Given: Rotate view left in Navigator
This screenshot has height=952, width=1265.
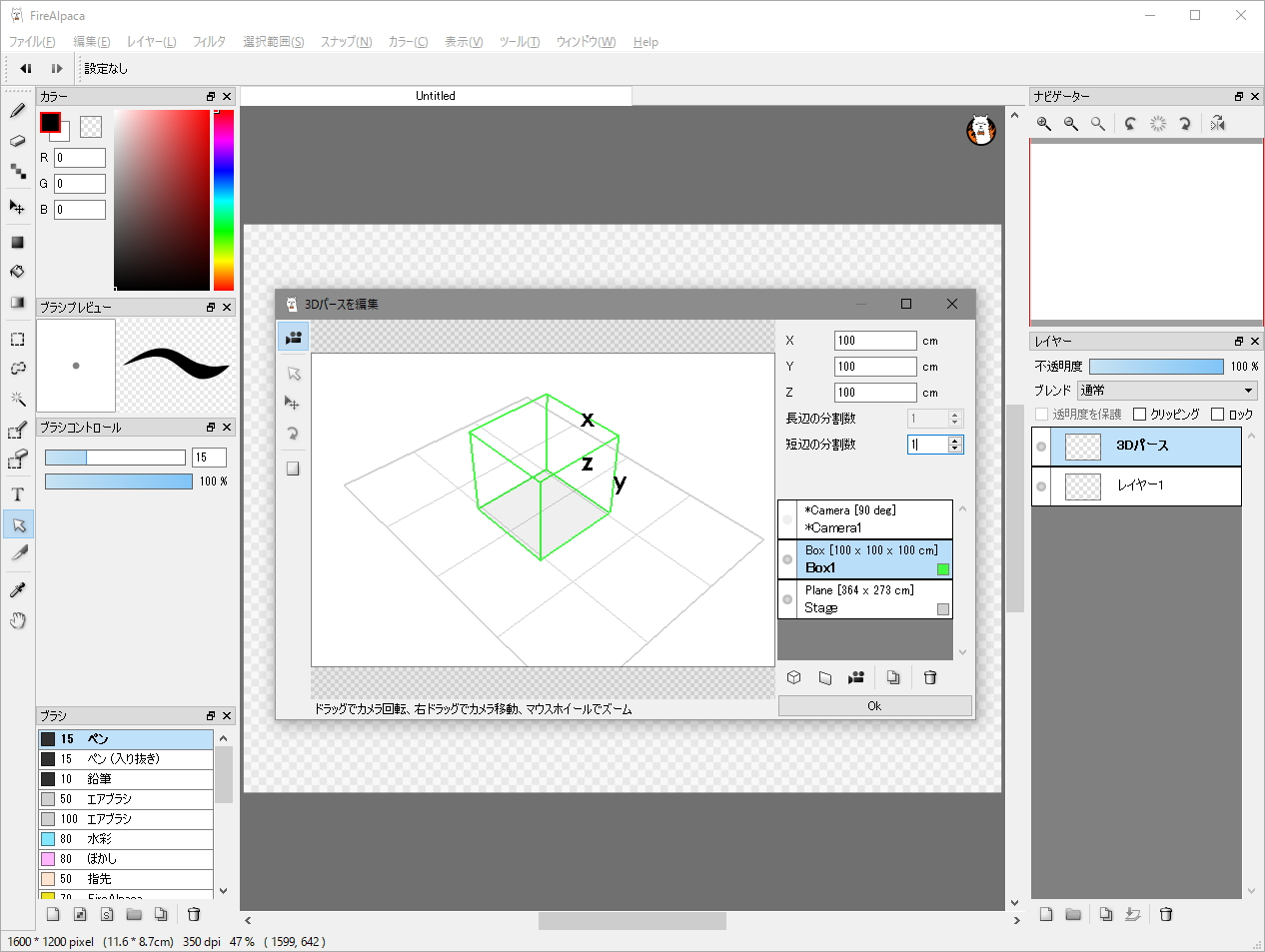Looking at the screenshot, I should (1130, 124).
